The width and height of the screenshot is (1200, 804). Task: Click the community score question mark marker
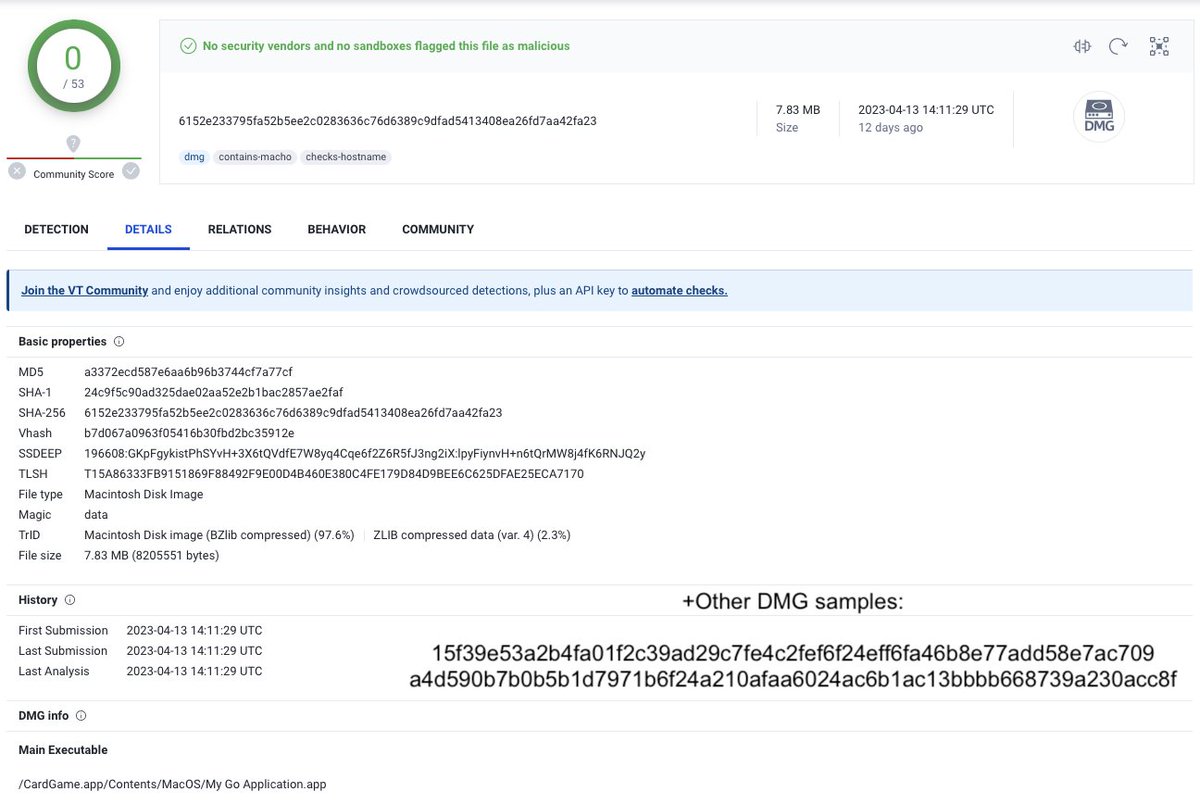73,144
